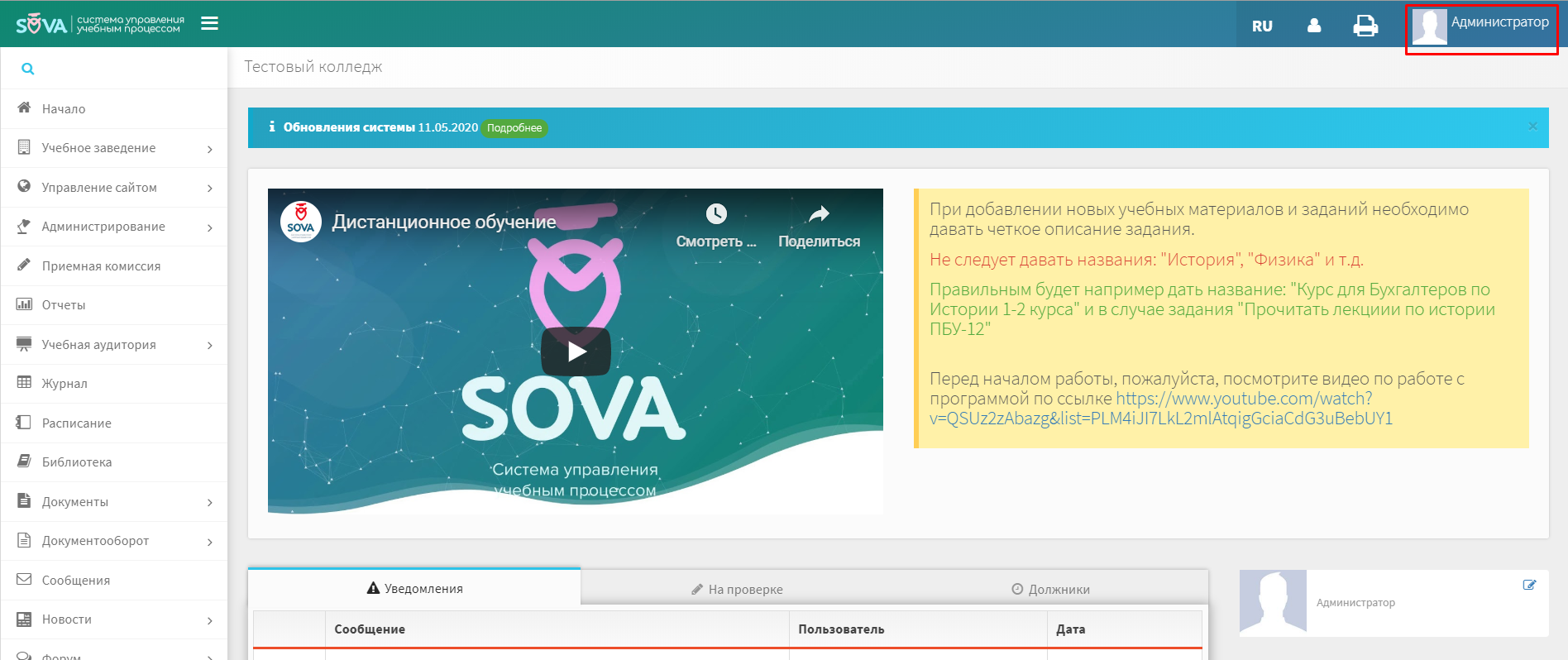Toggle the hamburger sidebar menu
The width and height of the screenshot is (1568, 660).
pyautogui.click(x=210, y=23)
